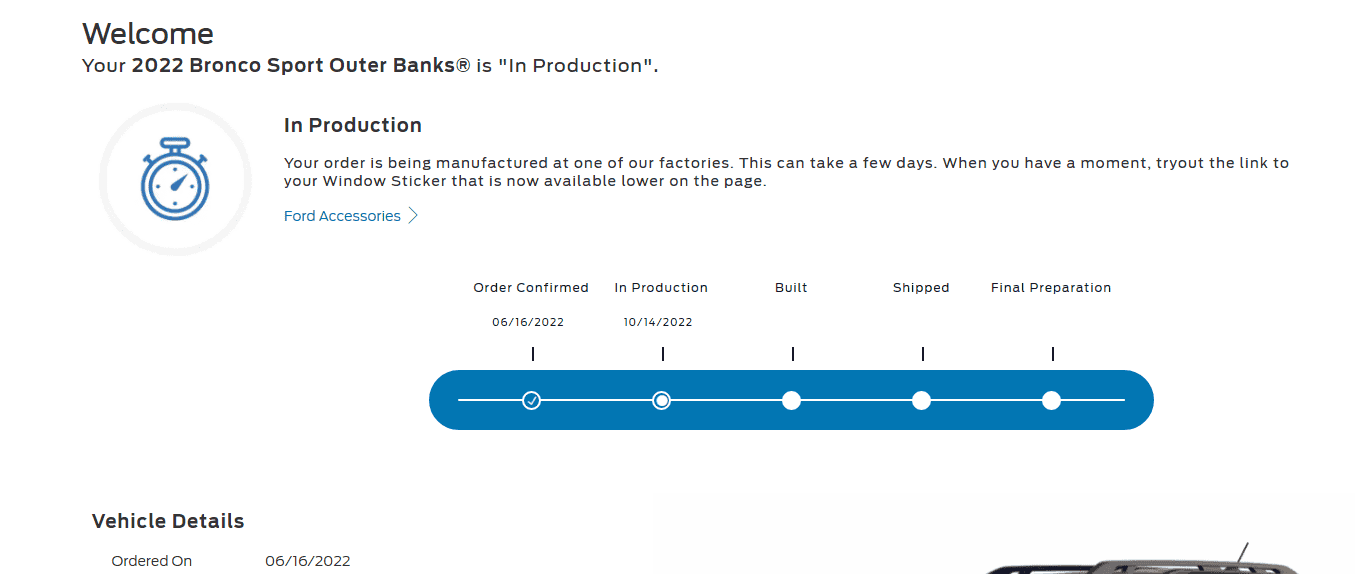Click the Order Confirmed stage label
This screenshot has height=574, width=1355.
(x=531, y=288)
